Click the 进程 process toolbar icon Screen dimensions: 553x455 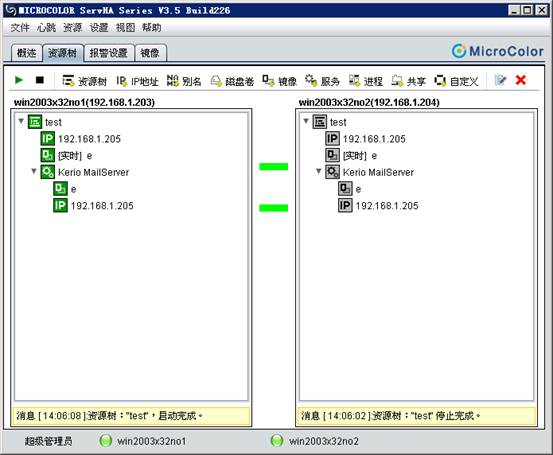coord(366,81)
